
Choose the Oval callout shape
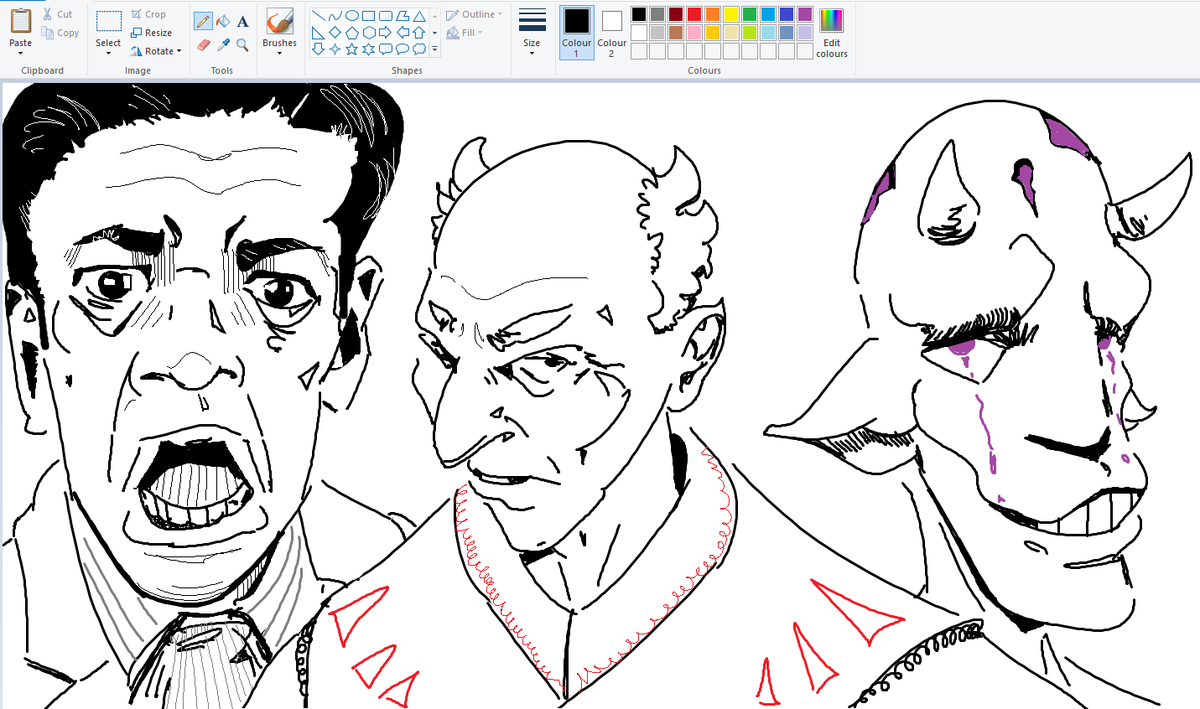(x=402, y=48)
